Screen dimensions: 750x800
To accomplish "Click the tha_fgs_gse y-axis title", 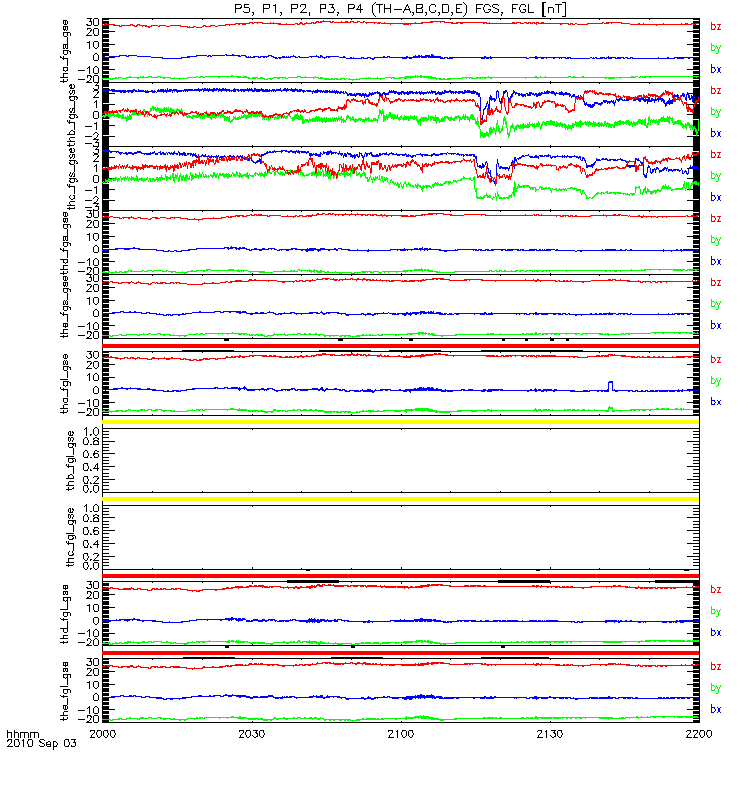I will click(65, 51).
